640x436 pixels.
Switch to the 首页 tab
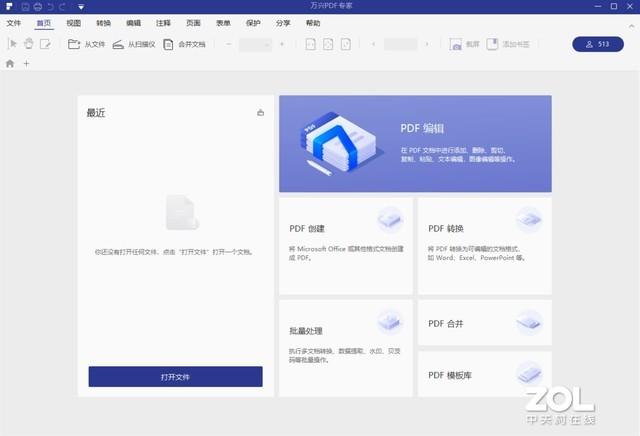pos(44,23)
